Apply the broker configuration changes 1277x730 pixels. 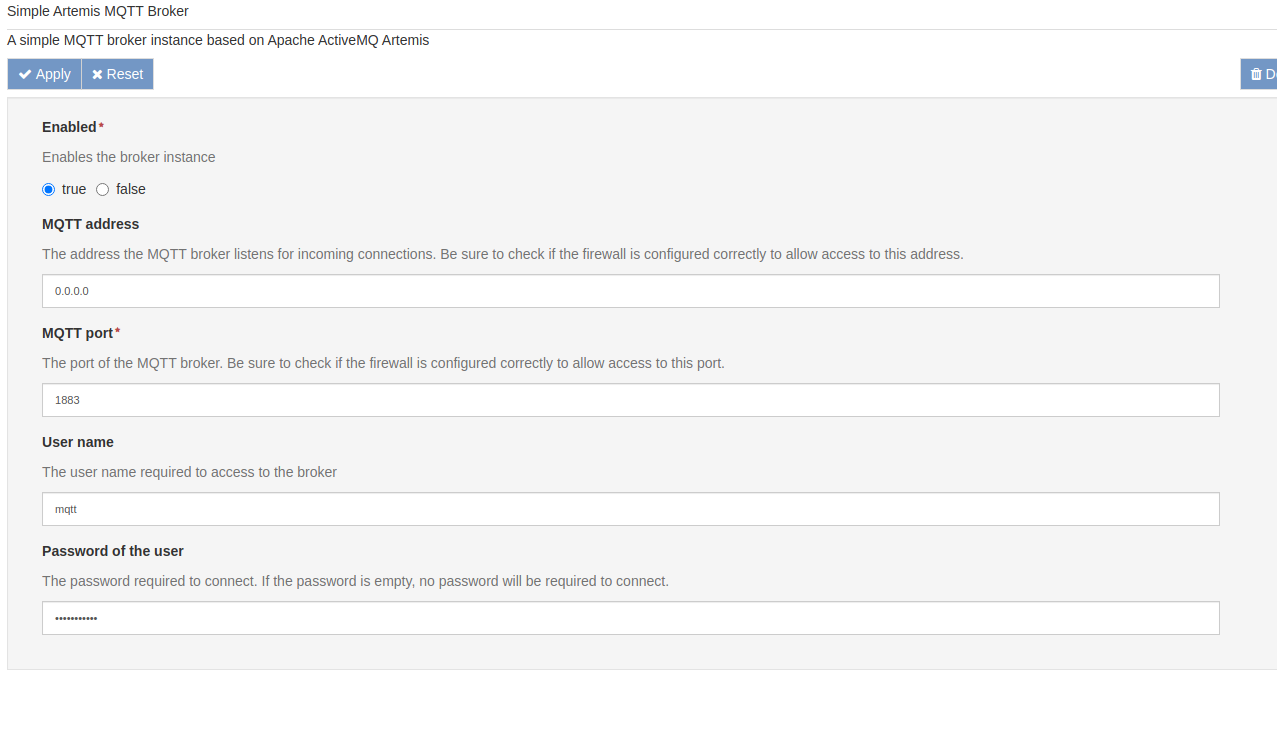pyautogui.click(x=43, y=73)
